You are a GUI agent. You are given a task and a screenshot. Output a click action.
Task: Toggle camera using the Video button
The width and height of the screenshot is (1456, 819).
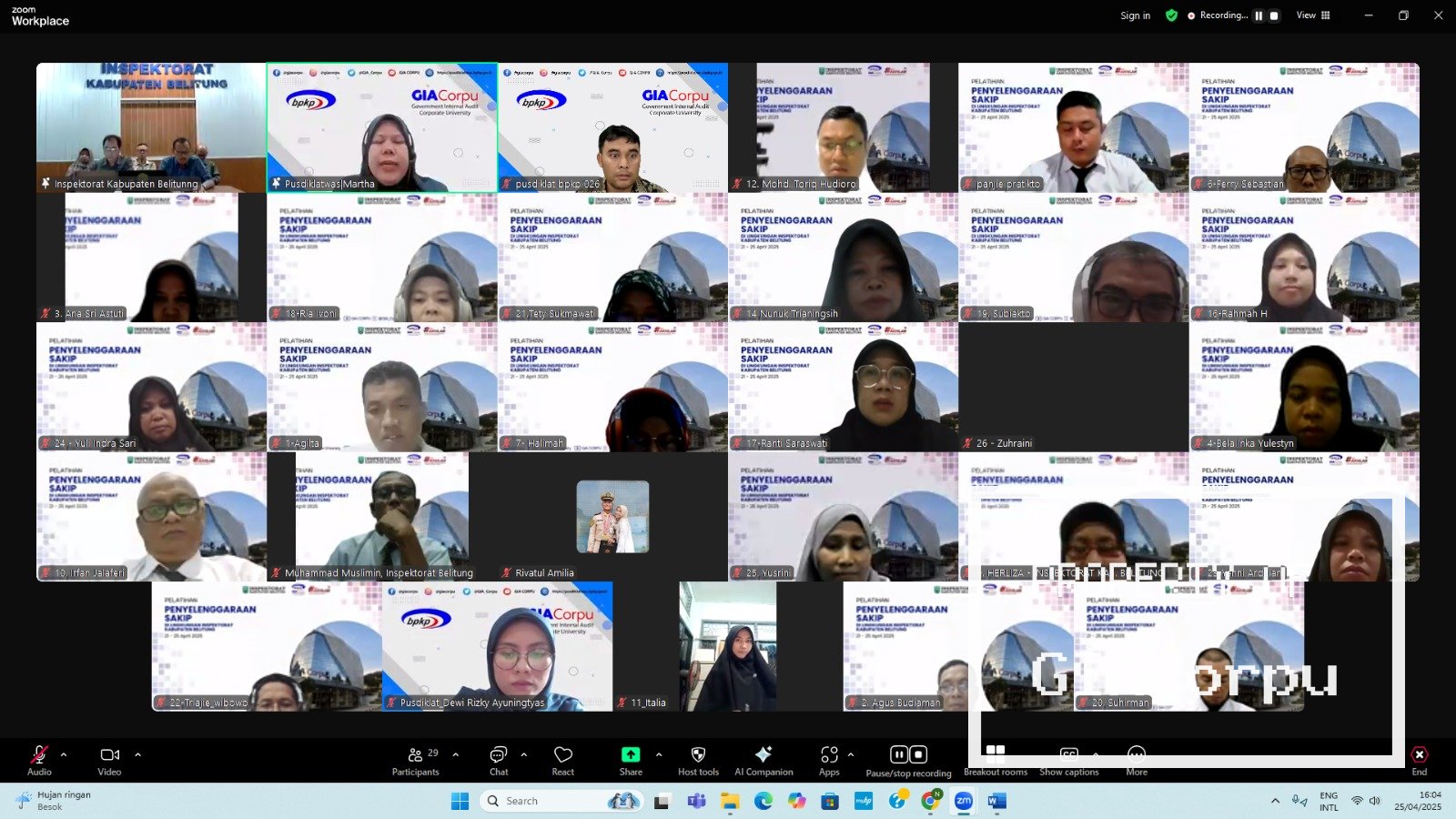point(109,755)
